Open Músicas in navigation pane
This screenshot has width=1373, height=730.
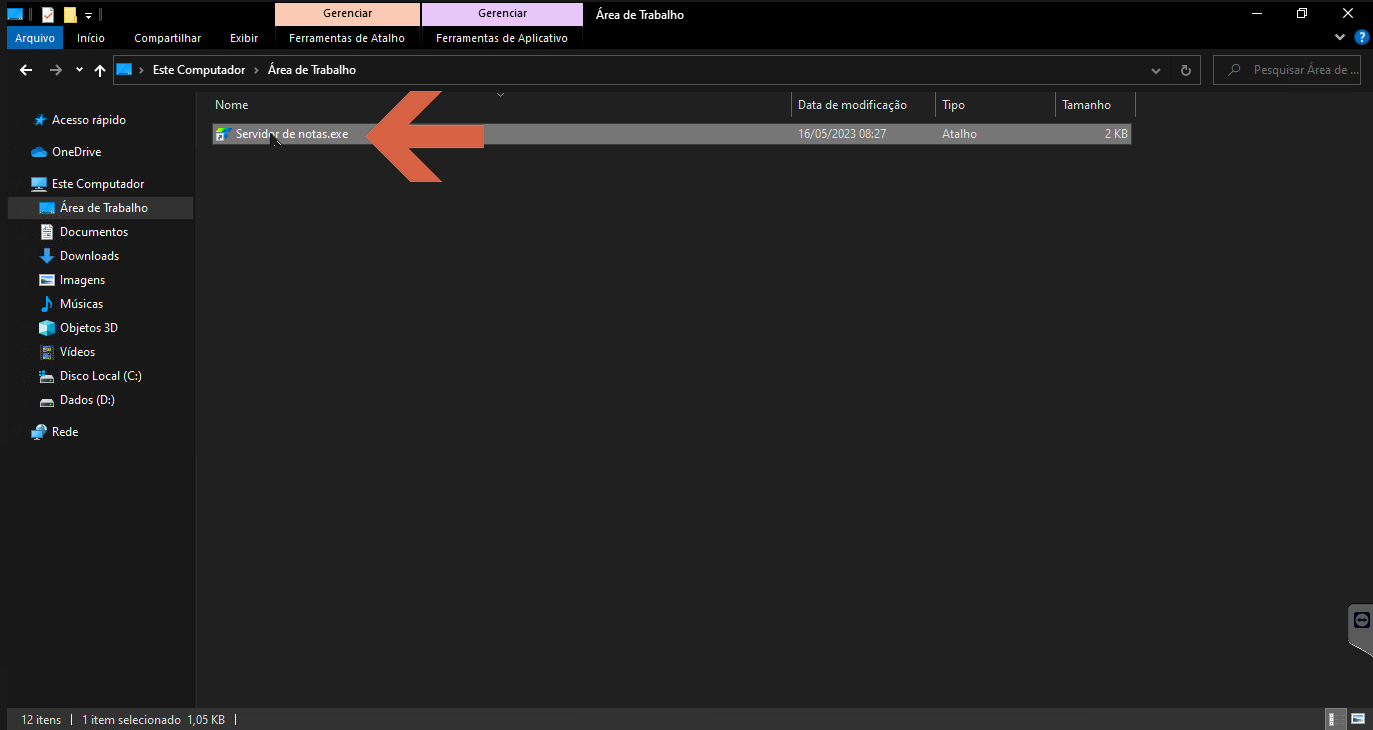pyautogui.click(x=81, y=304)
